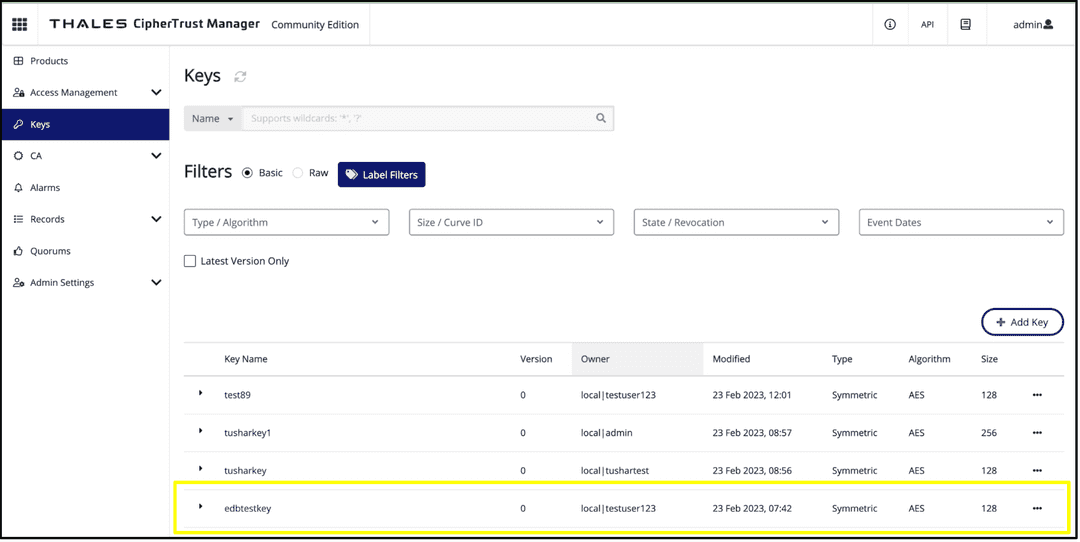
Task: Click the Add Key button
Action: point(1022,322)
